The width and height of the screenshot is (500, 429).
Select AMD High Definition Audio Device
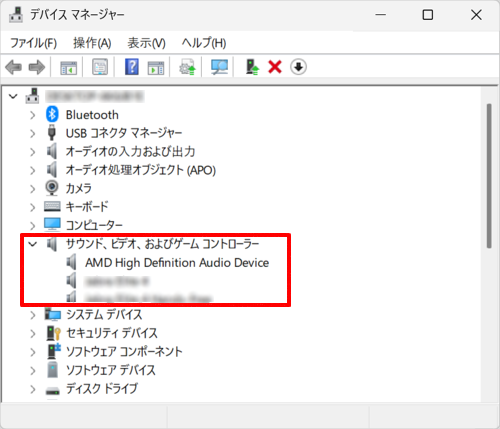(177, 263)
